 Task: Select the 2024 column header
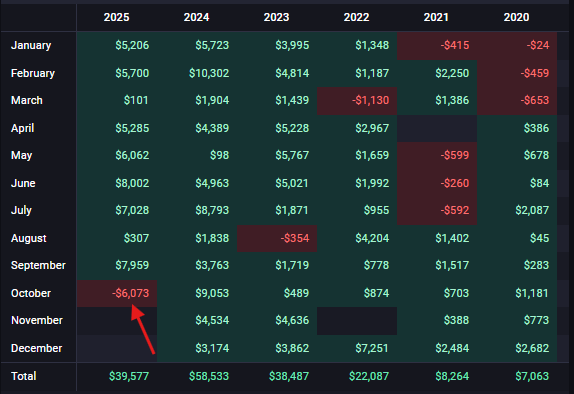click(x=196, y=17)
